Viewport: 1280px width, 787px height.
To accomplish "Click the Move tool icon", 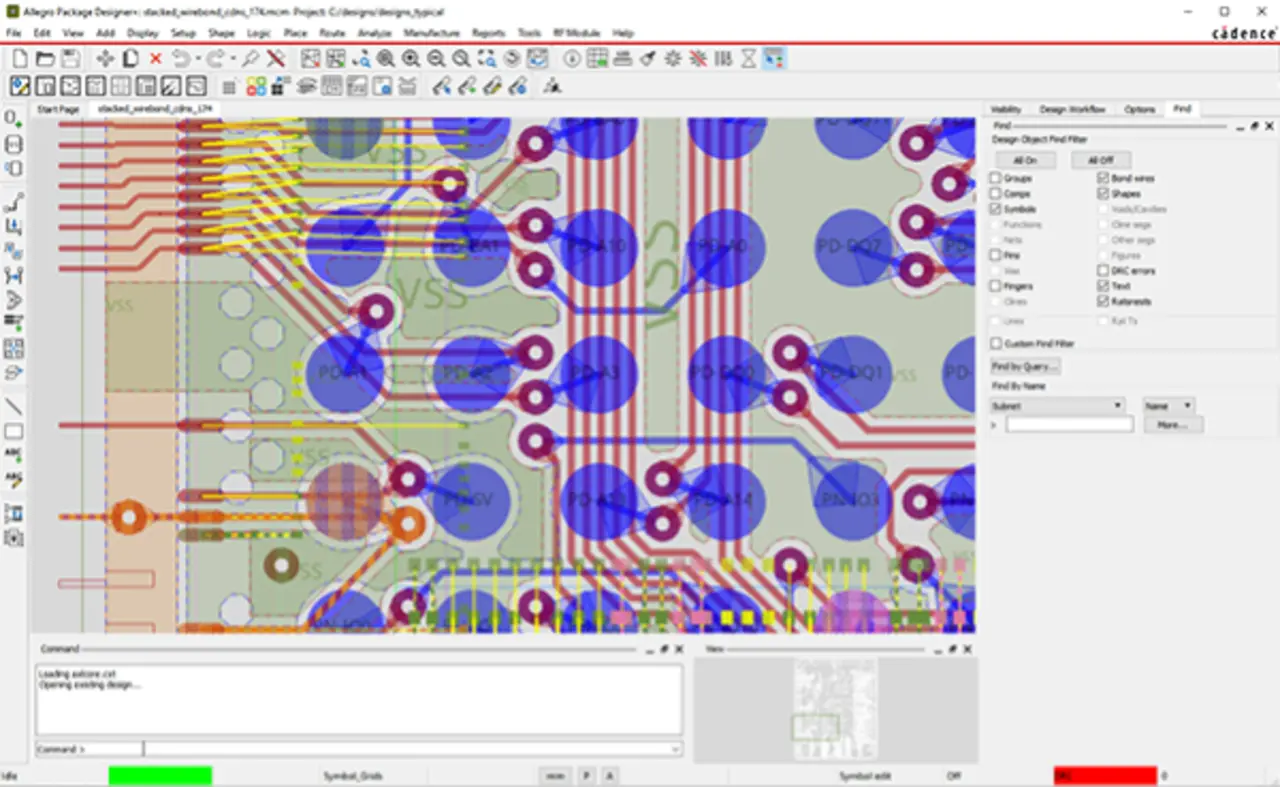I will point(104,59).
